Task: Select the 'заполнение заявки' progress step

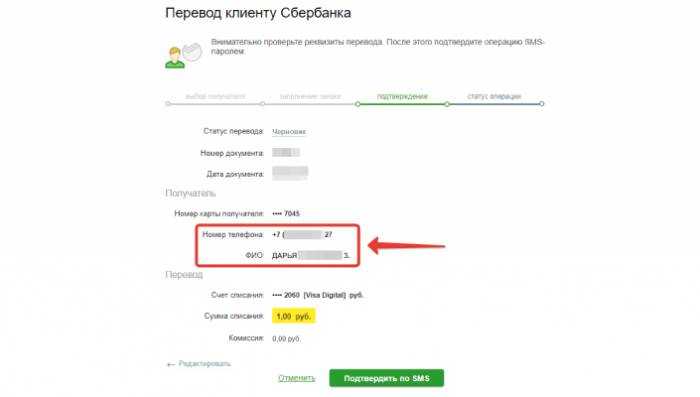Action: point(310,96)
